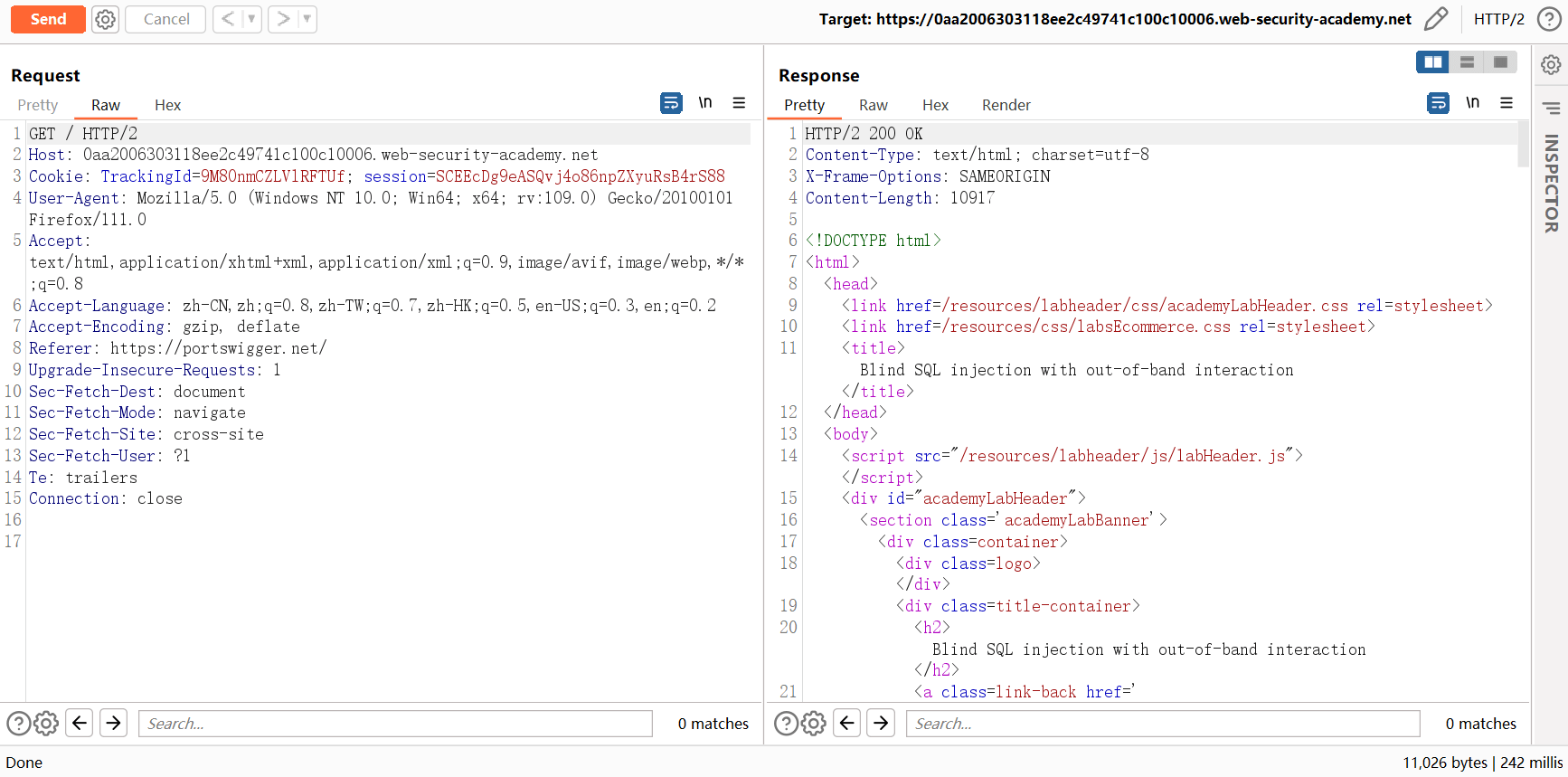Click the orange Send button
1568x777 pixels.
(x=48, y=19)
